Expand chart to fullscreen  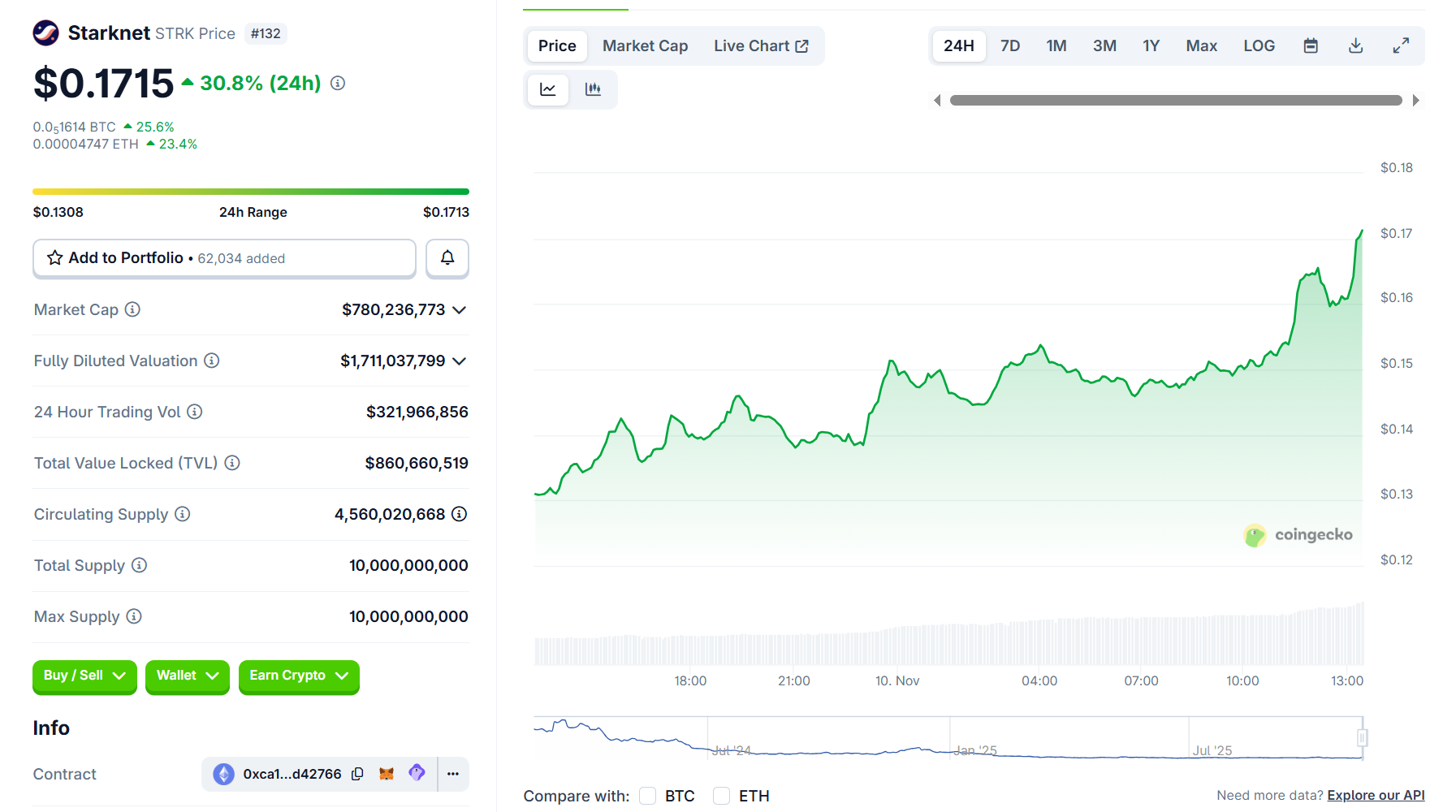[1401, 46]
